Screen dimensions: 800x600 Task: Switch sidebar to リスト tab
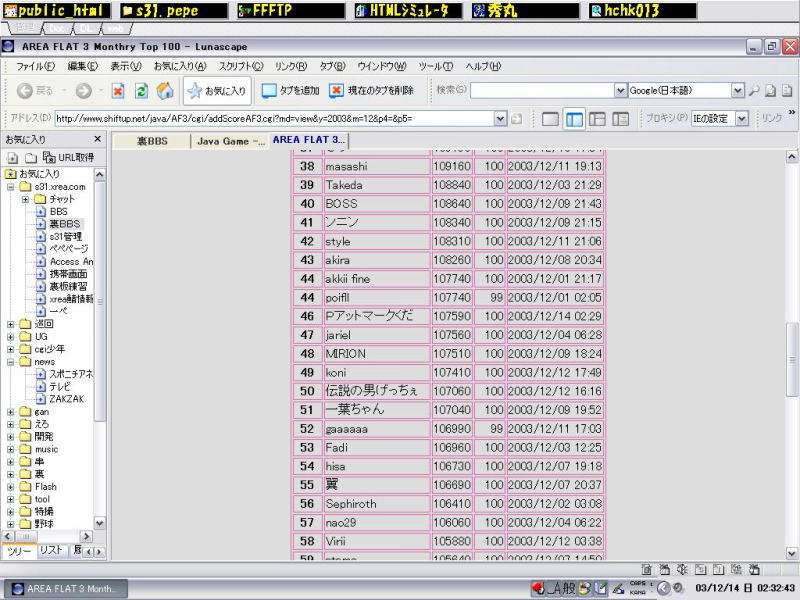tap(52, 551)
